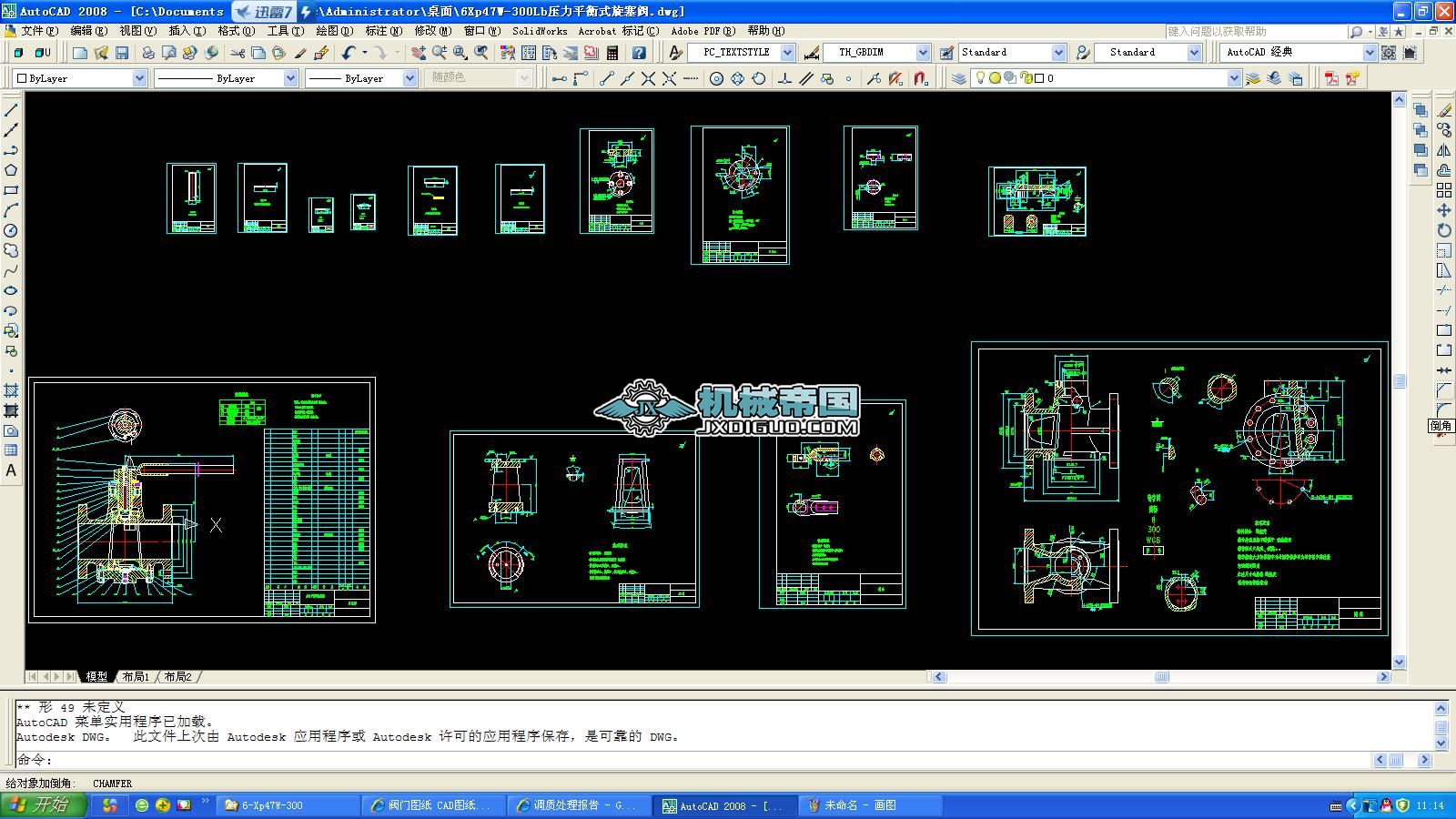Switch to the 布局1 layout tab

click(x=136, y=677)
